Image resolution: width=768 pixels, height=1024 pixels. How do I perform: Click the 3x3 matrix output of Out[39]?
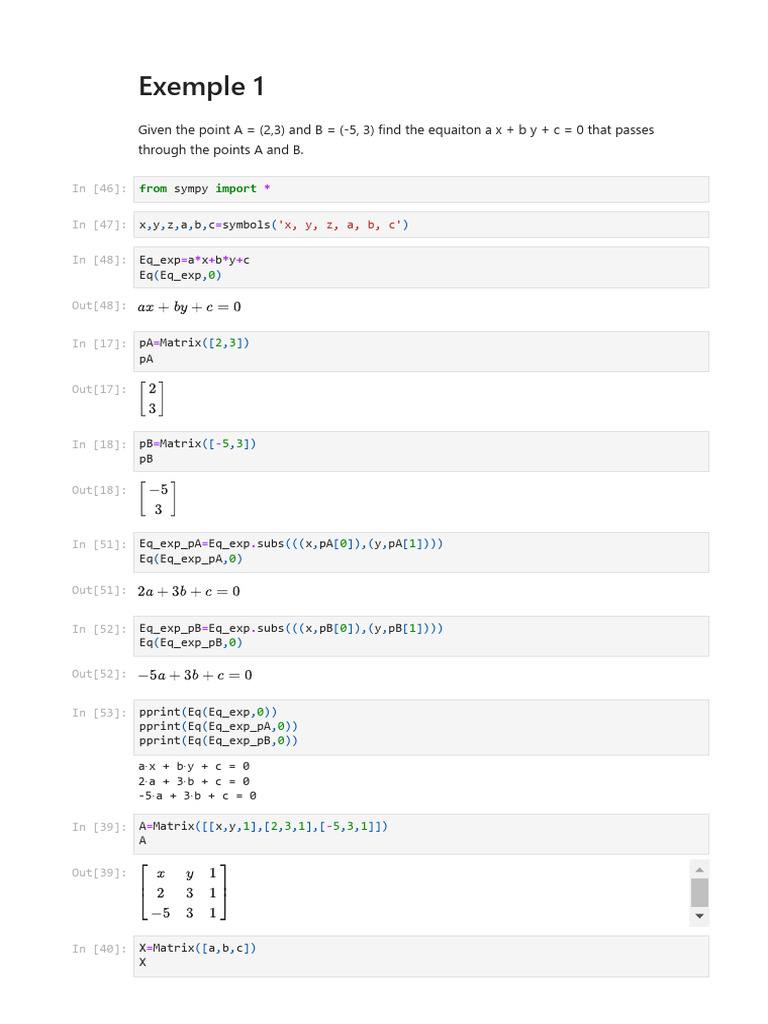point(185,892)
